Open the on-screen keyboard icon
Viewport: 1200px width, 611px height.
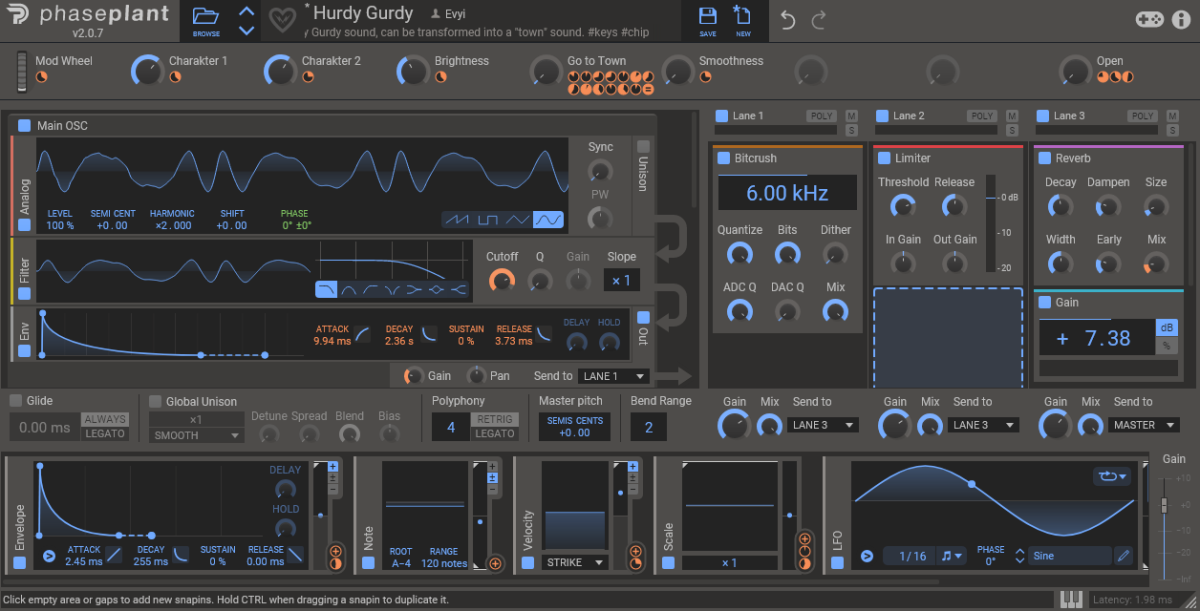point(1071,599)
